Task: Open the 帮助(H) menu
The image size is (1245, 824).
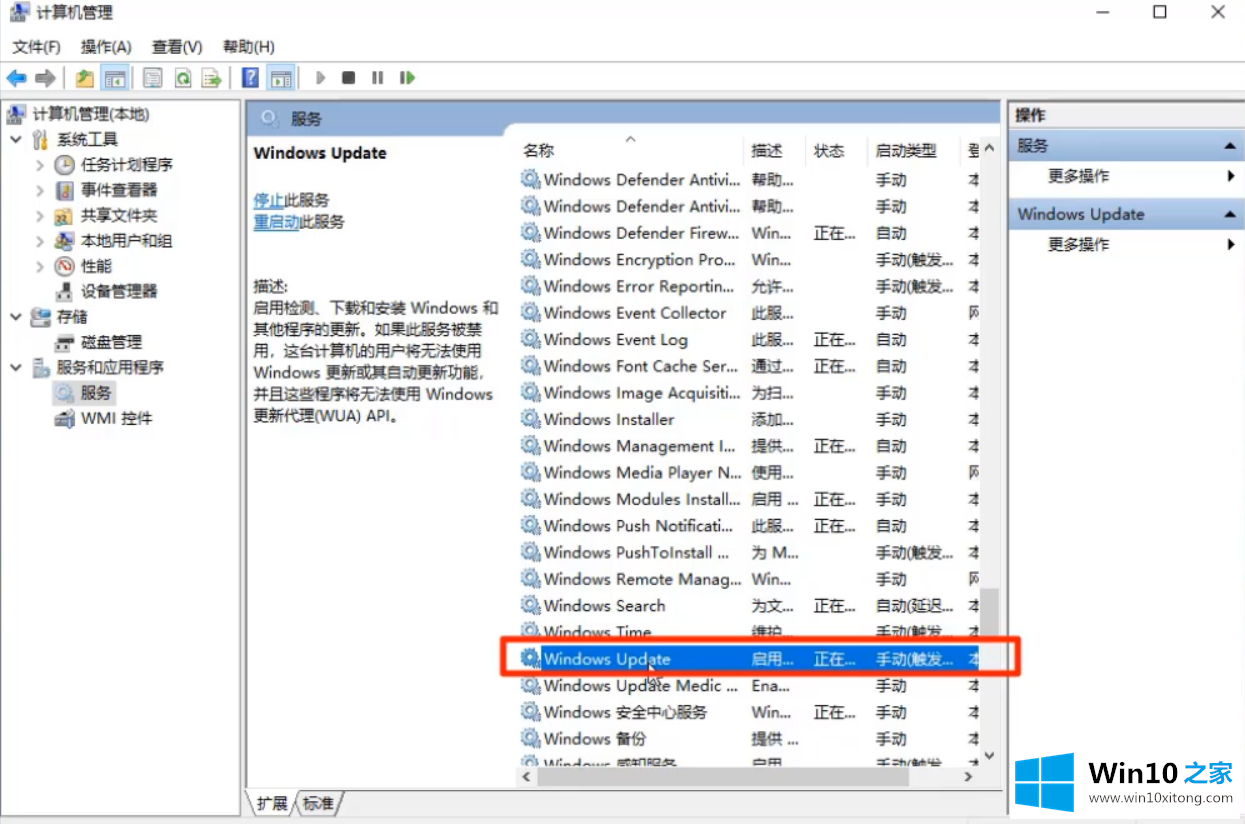Action: 249,47
